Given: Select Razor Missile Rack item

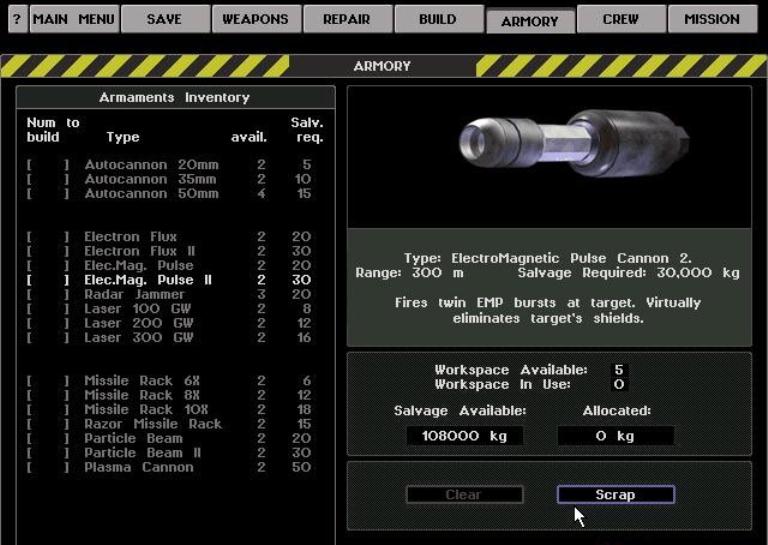Looking at the screenshot, I should pyautogui.click(x=152, y=424).
